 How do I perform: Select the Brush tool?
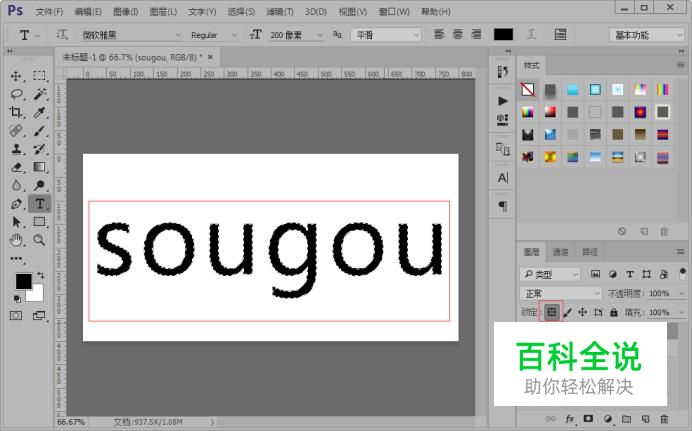(39, 131)
